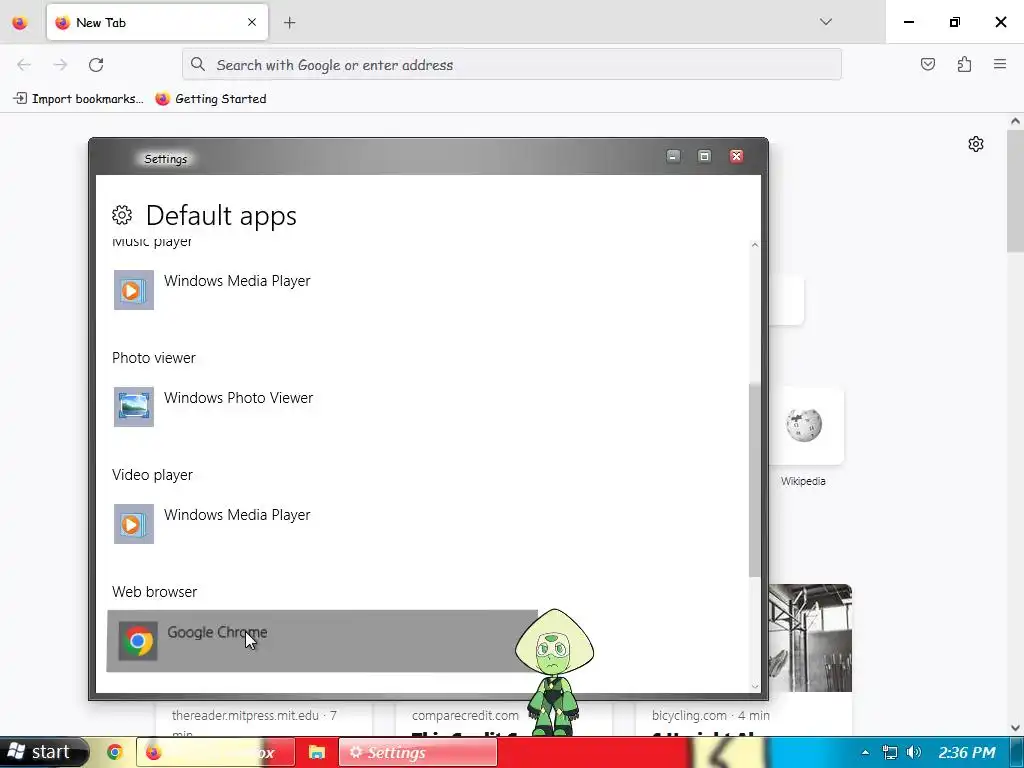This screenshot has width=1024, height=768.
Task: Show hidden tray icons arrow
Action: coord(865,752)
